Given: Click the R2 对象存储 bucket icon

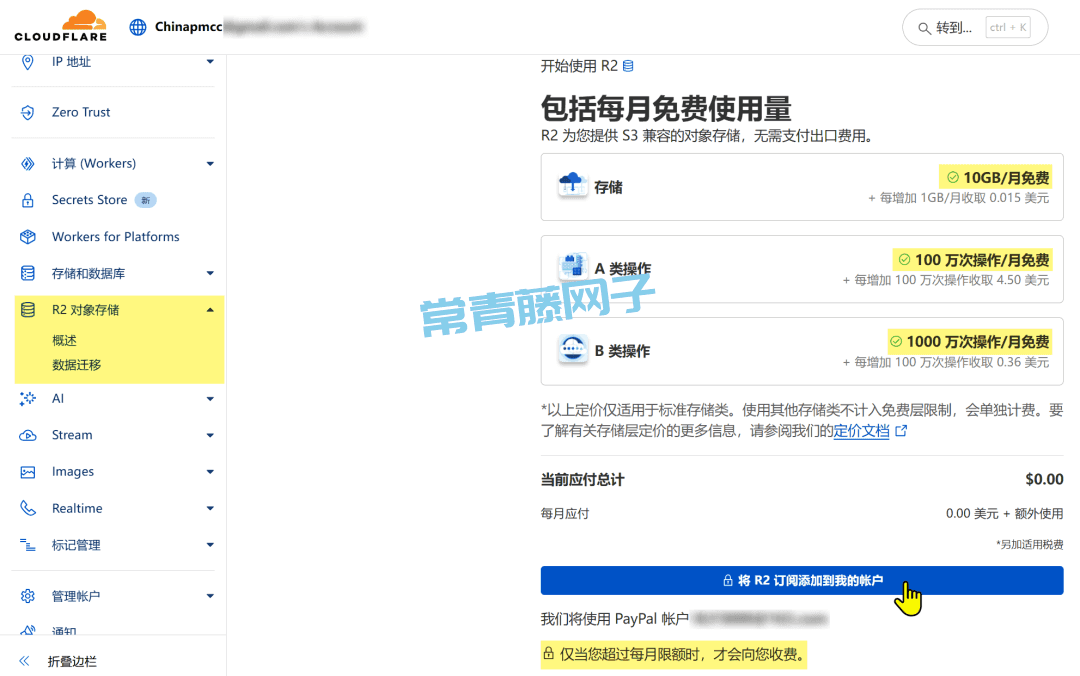Looking at the screenshot, I should coord(28,310).
